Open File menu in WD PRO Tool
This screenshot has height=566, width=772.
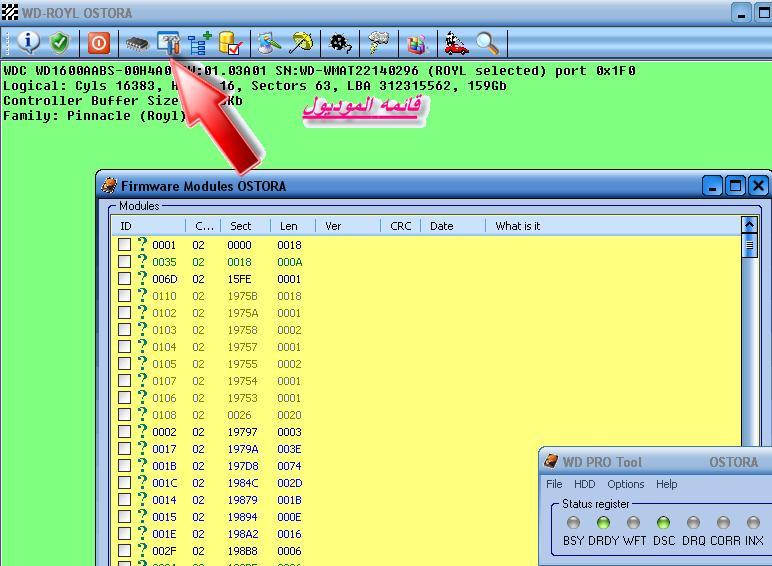pos(554,484)
